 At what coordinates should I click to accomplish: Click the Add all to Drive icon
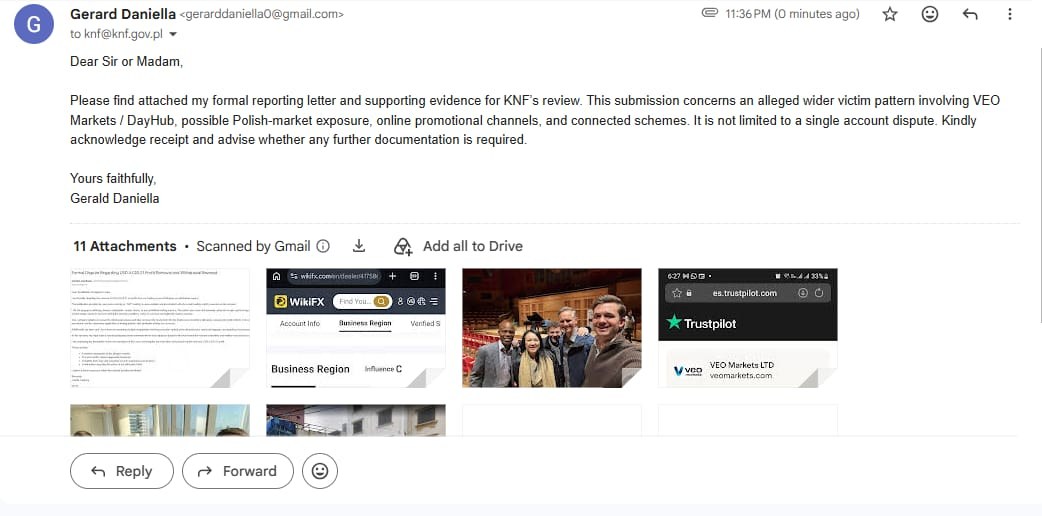[x=403, y=246]
